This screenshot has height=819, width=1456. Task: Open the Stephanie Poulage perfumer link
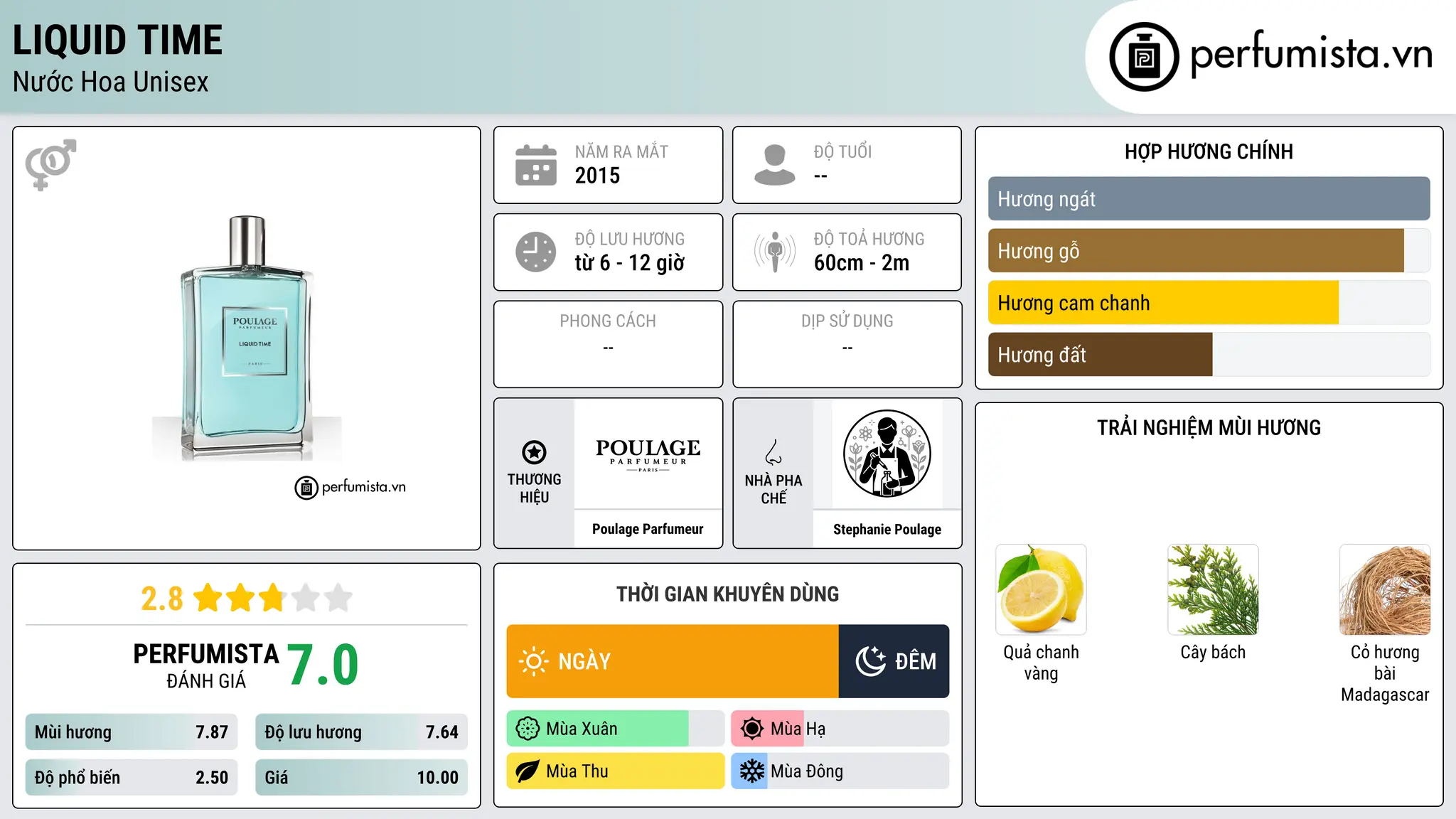point(887,530)
